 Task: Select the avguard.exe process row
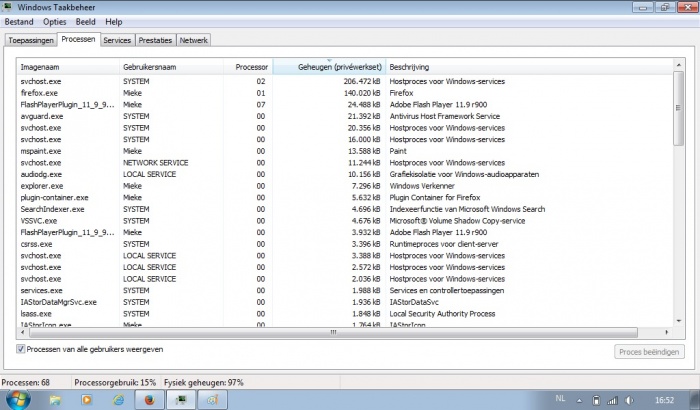coord(345,116)
